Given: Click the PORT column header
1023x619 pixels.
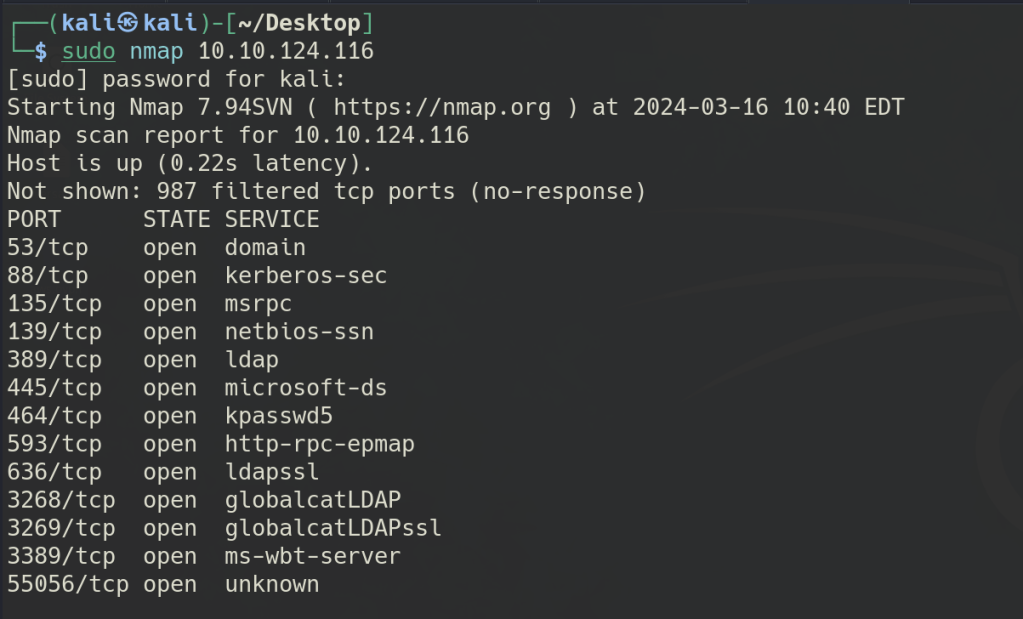Looking at the screenshot, I should coord(34,219).
